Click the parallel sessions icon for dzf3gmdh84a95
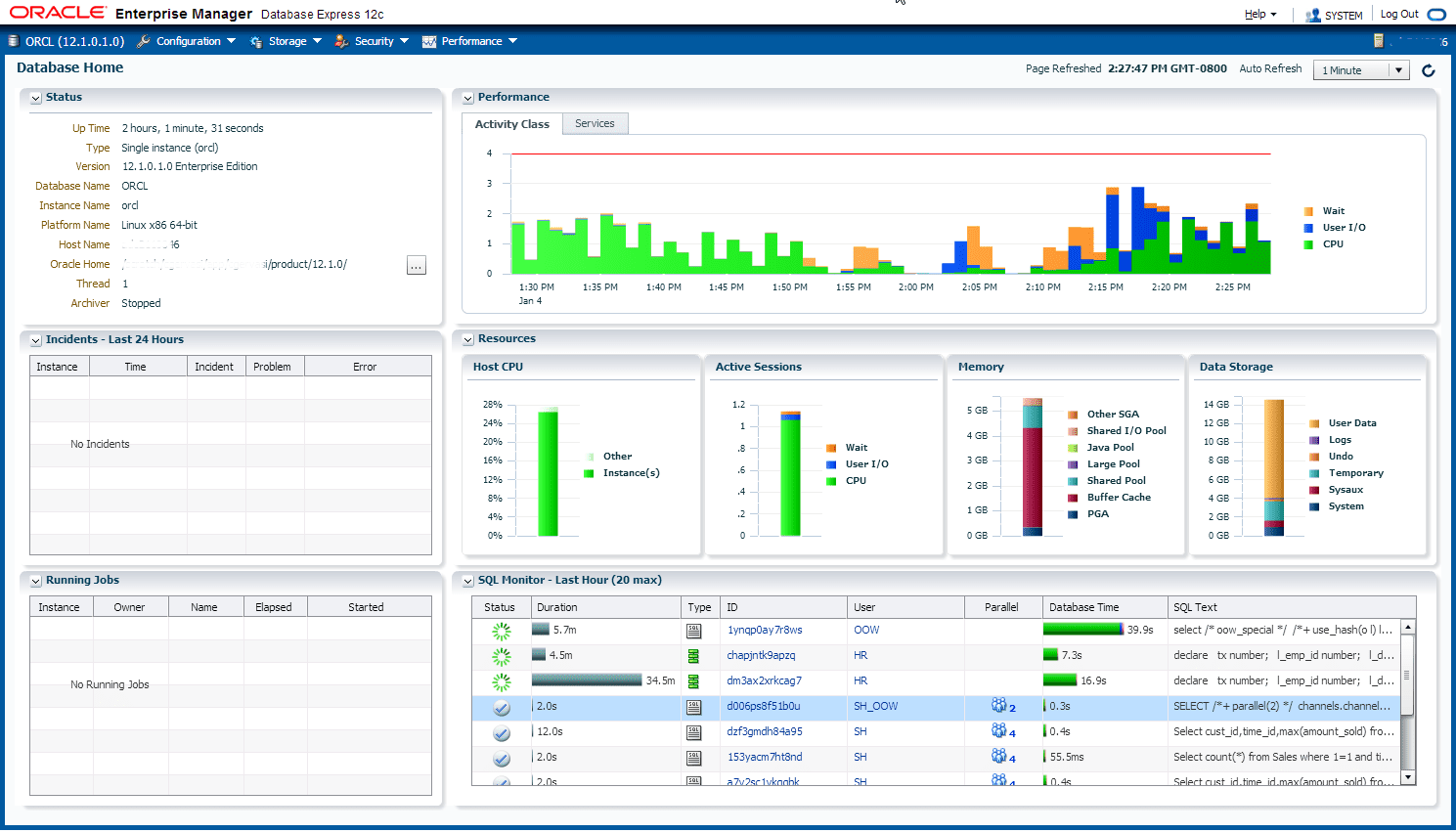The height and width of the screenshot is (833, 1456). click(1000, 731)
